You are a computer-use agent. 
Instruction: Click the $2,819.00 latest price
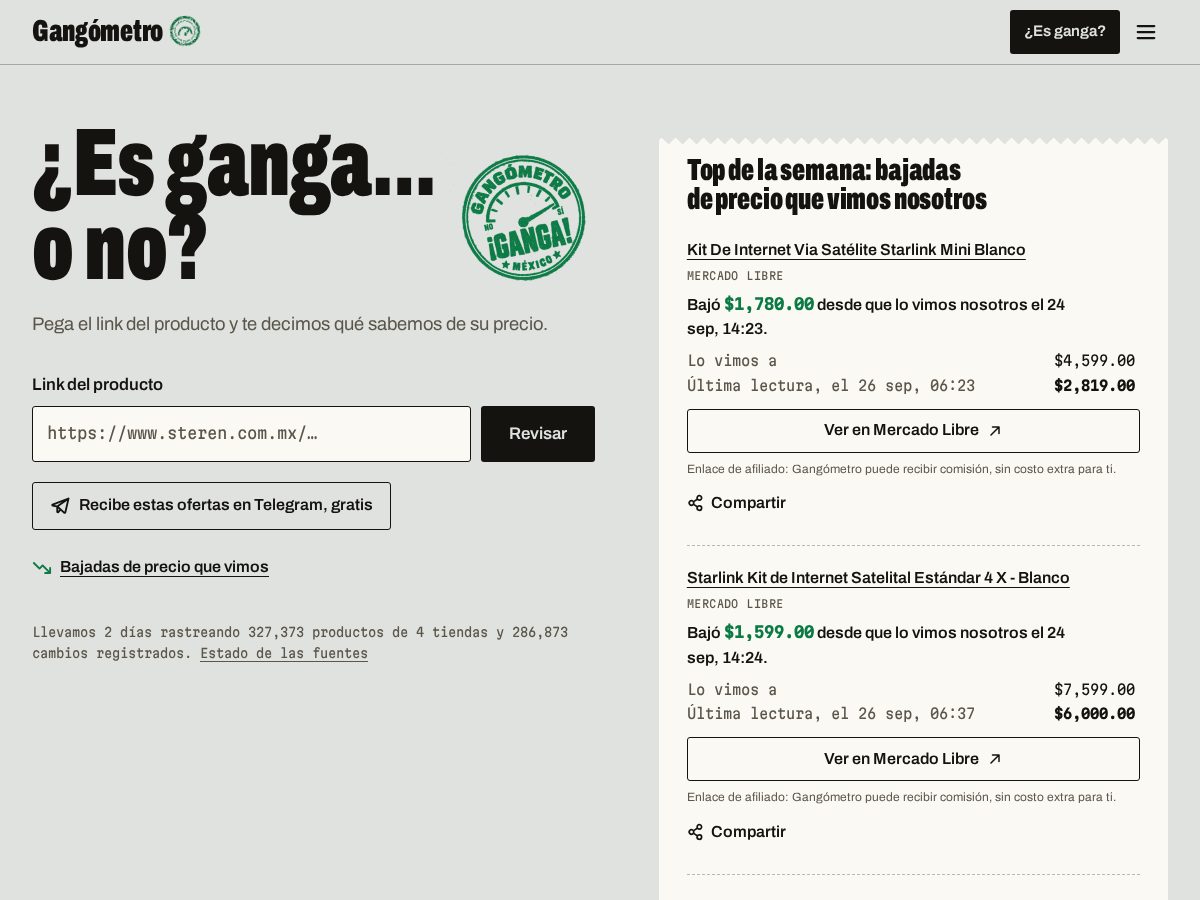[1094, 386]
